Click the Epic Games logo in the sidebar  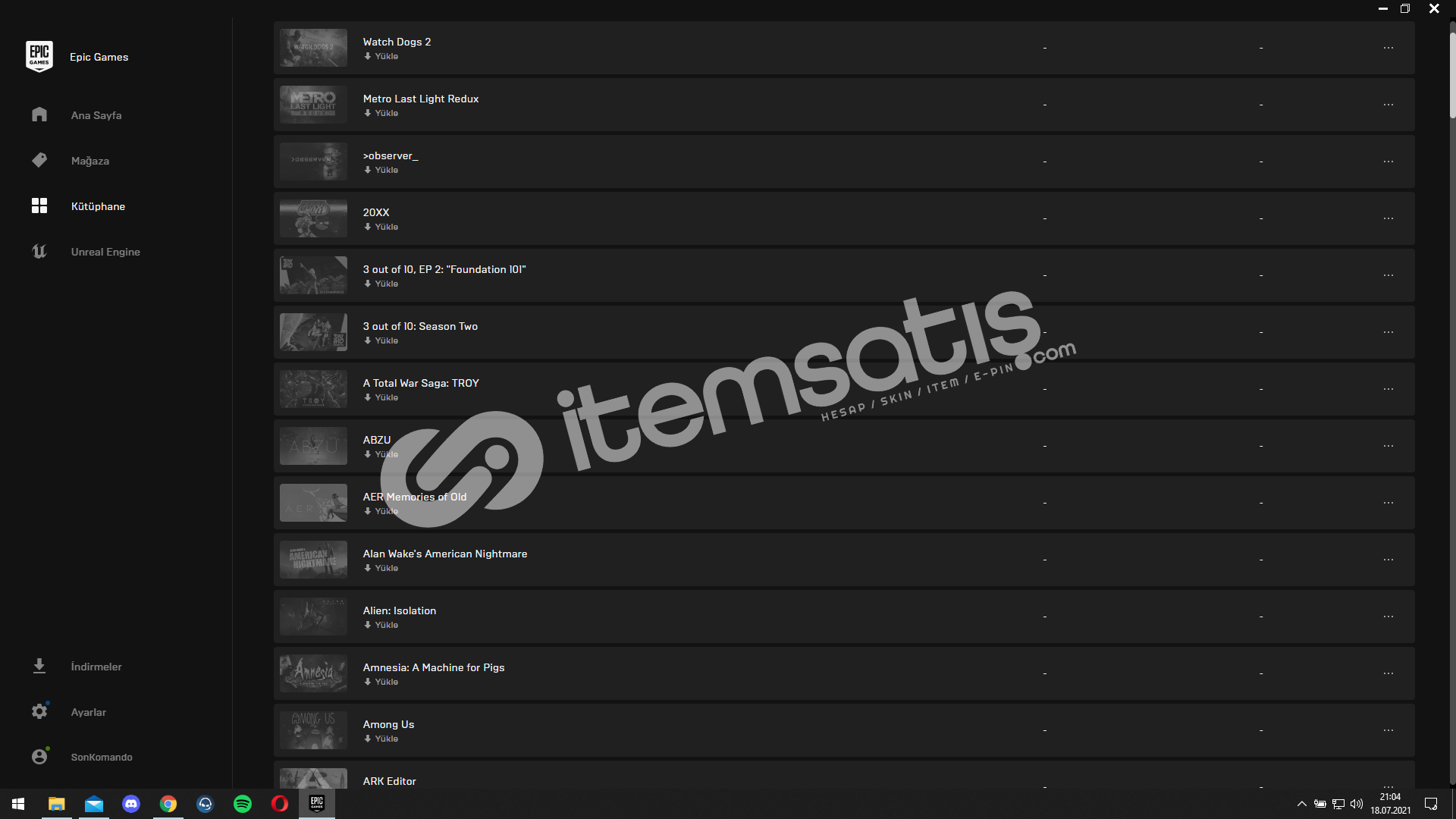point(39,56)
